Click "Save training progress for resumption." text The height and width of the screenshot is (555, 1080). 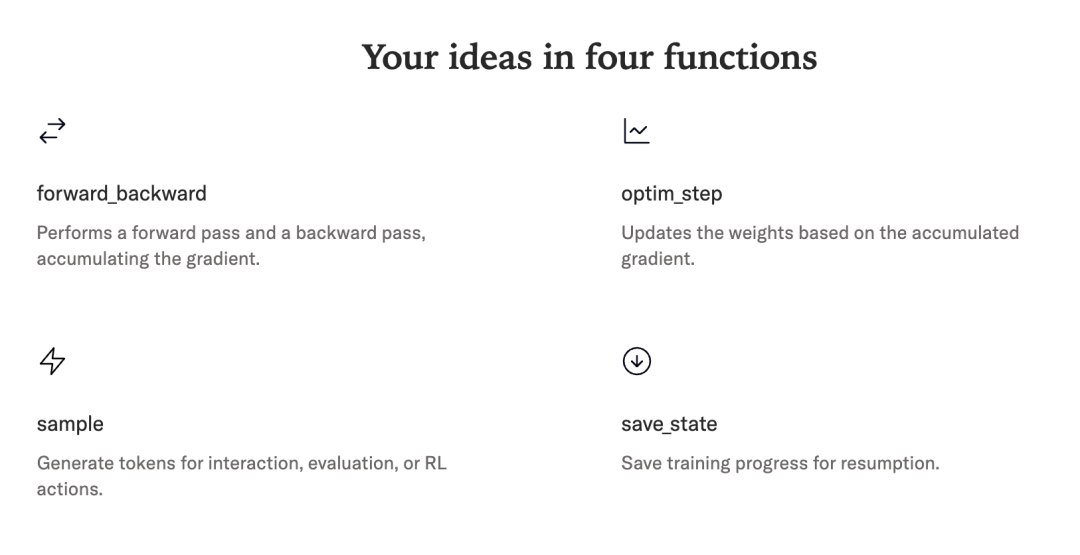pos(780,464)
